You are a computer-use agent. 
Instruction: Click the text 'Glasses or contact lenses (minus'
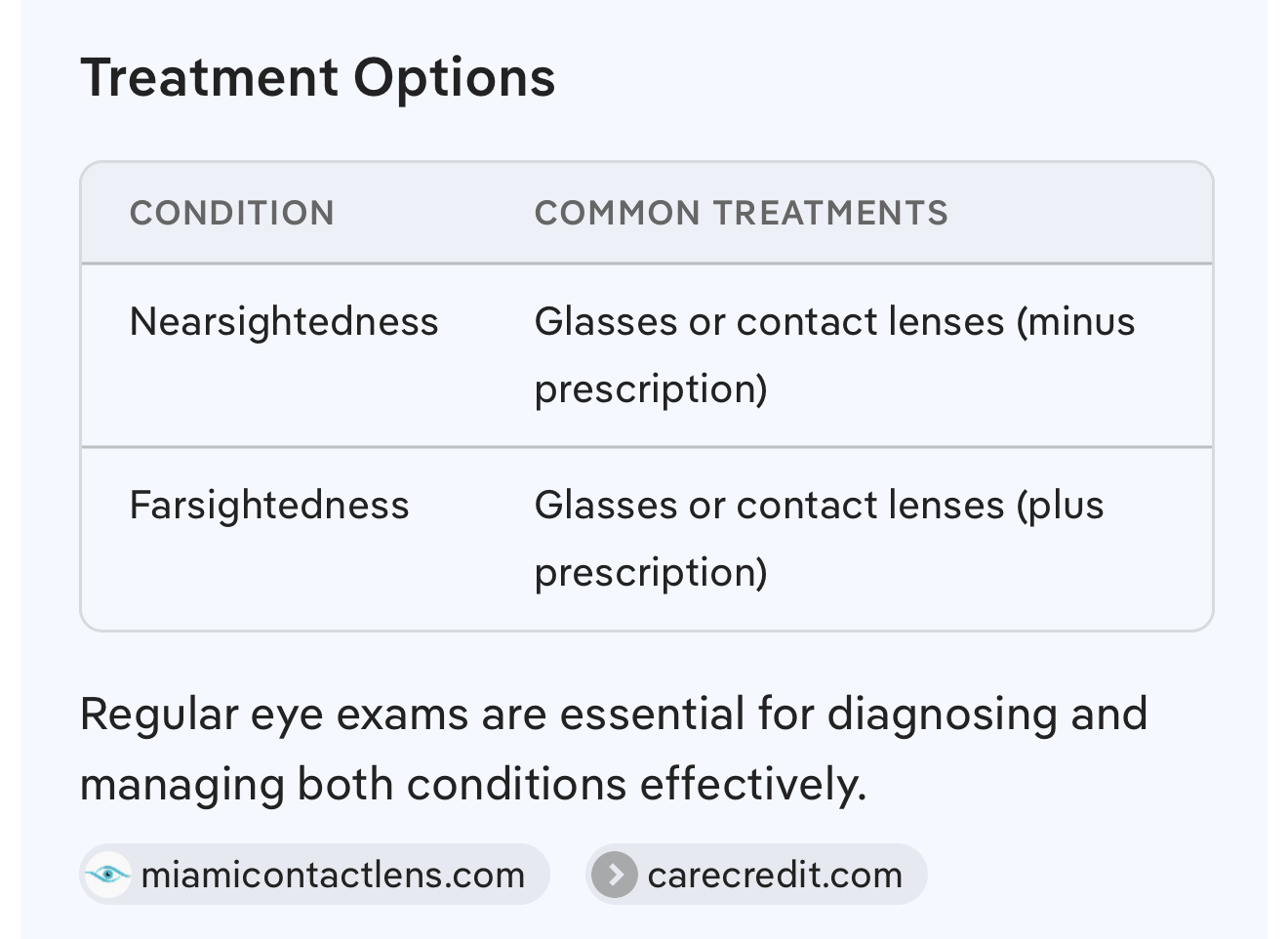point(834,322)
